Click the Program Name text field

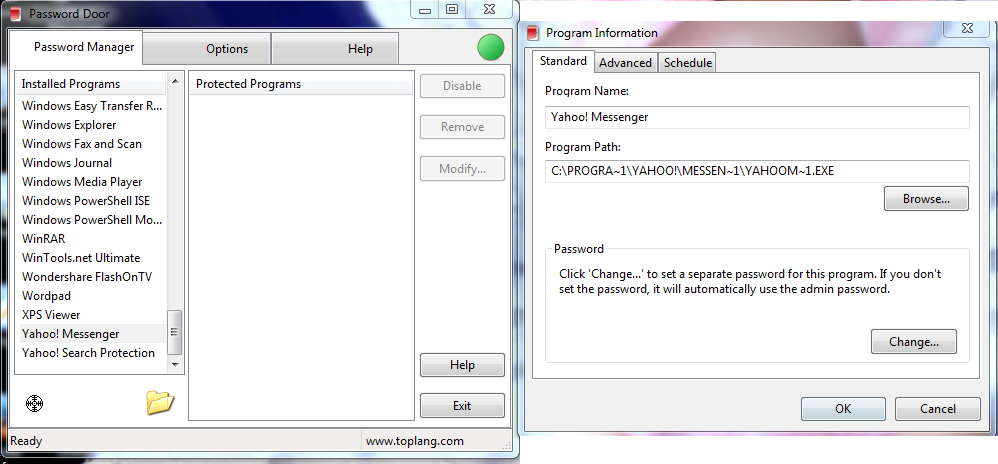tap(757, 117)
